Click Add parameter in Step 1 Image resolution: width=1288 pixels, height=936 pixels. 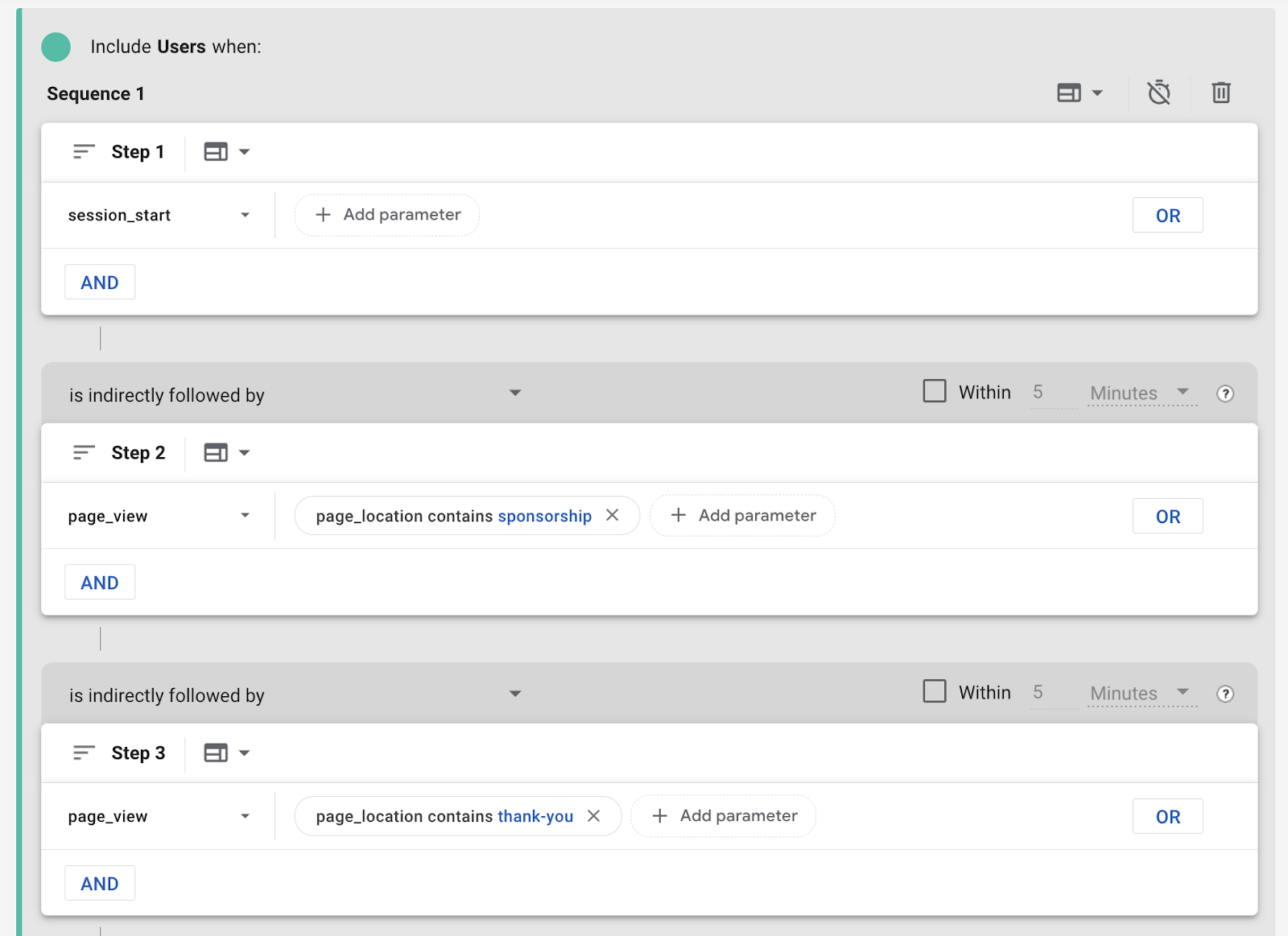click(387, 215)
